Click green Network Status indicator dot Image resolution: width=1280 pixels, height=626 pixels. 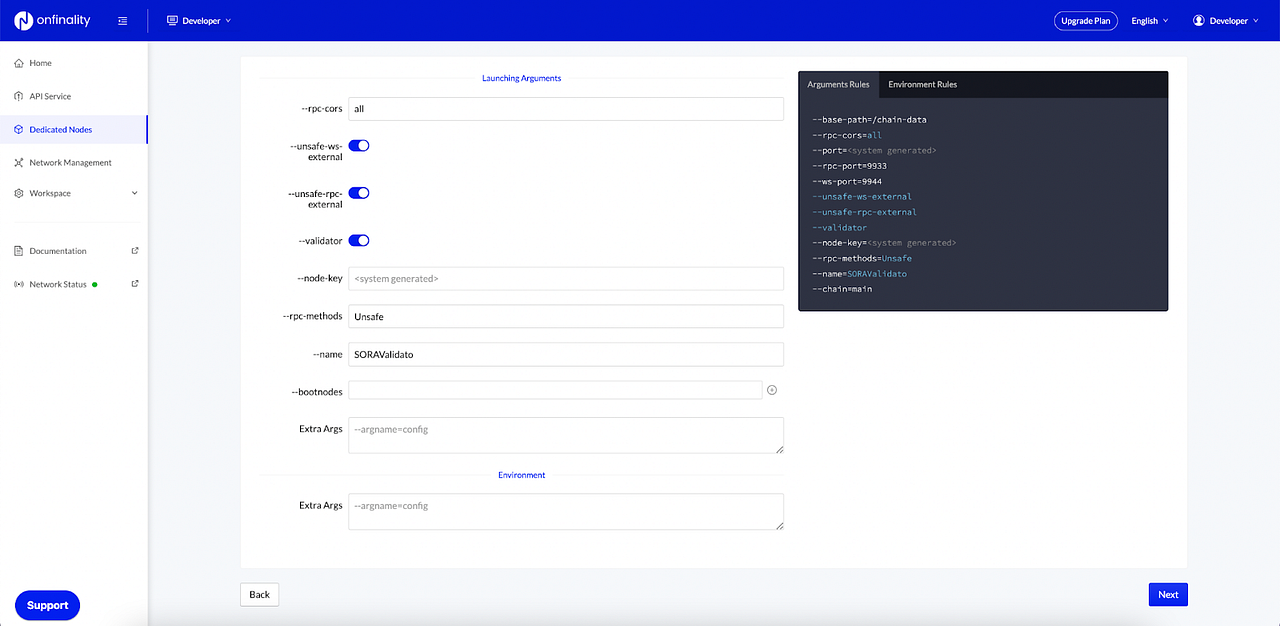tap(95, 284)
